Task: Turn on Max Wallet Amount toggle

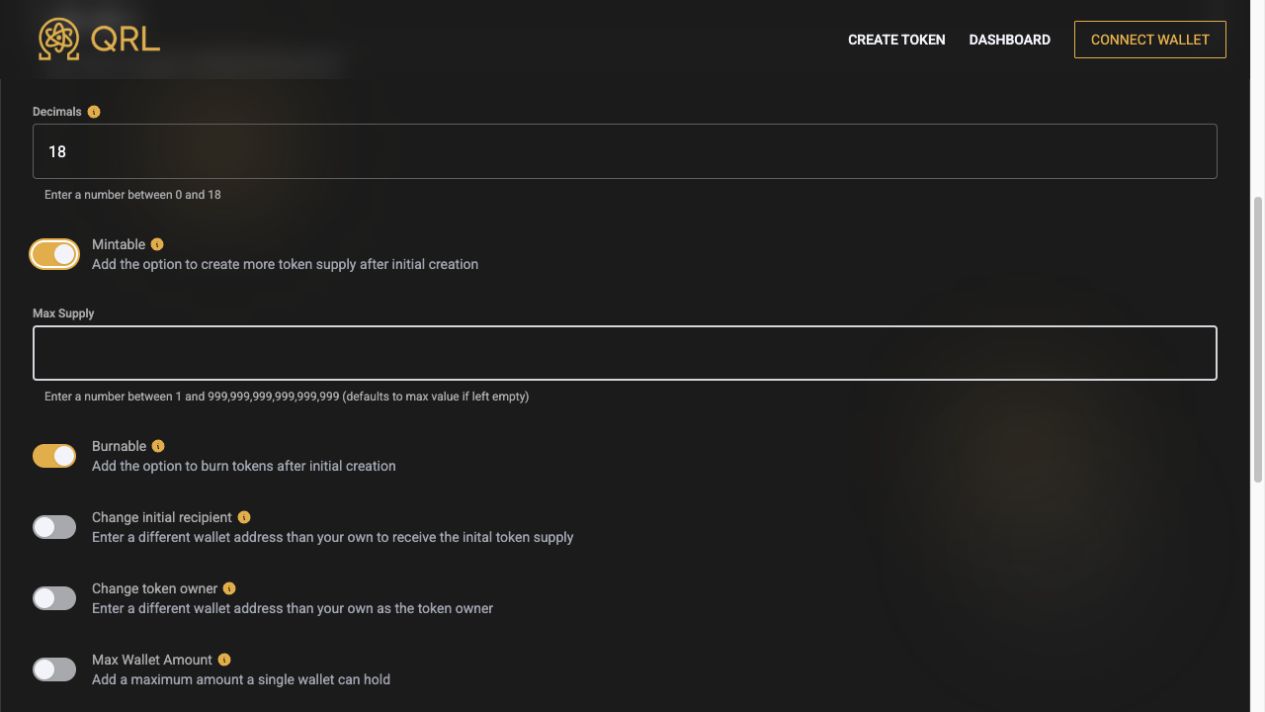Action: tap(54, 669)
